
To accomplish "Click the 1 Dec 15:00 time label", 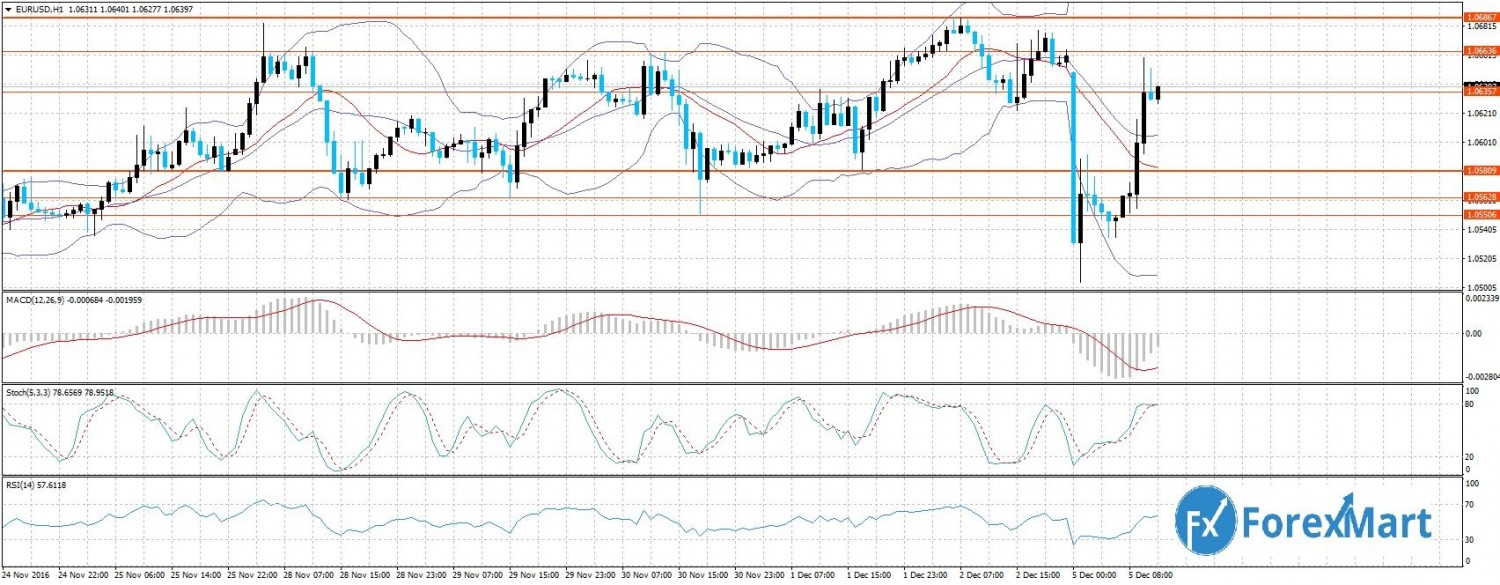I will [x=868, y=575].
